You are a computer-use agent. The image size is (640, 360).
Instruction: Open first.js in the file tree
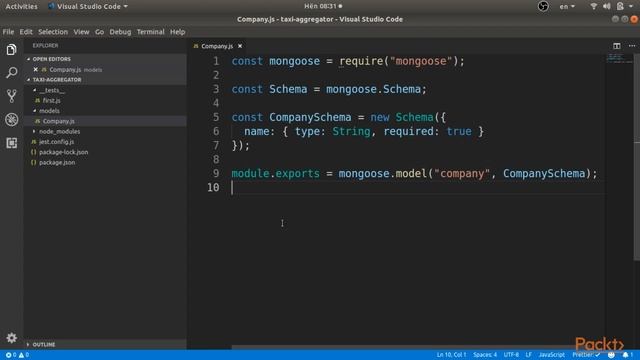click(51, 100)
